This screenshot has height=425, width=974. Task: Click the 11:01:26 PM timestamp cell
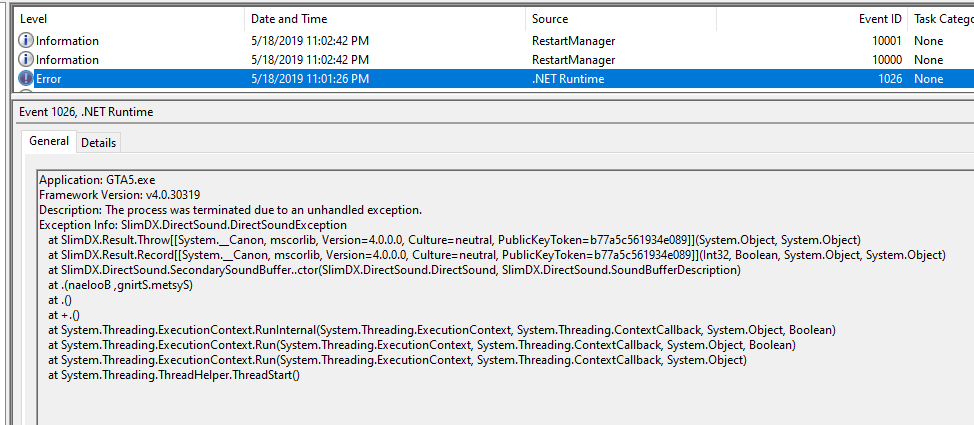click(x=310, y=79)
